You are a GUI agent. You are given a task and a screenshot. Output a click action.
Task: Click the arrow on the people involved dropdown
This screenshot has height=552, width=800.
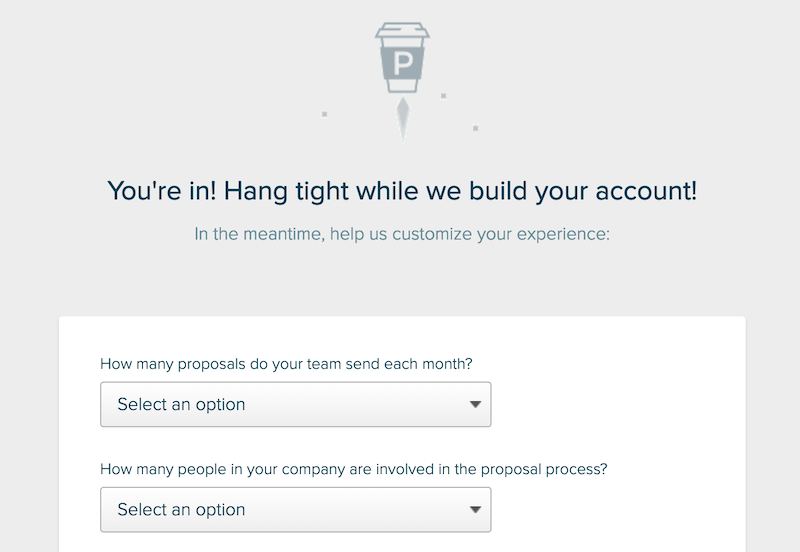pyautogui.click(x=475, y=510)
